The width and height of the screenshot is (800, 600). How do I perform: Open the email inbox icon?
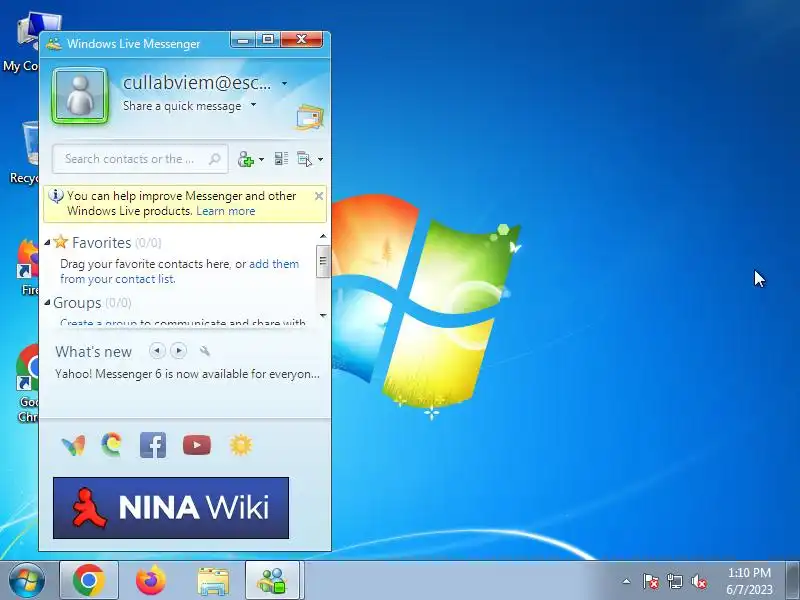pos(310,117)
